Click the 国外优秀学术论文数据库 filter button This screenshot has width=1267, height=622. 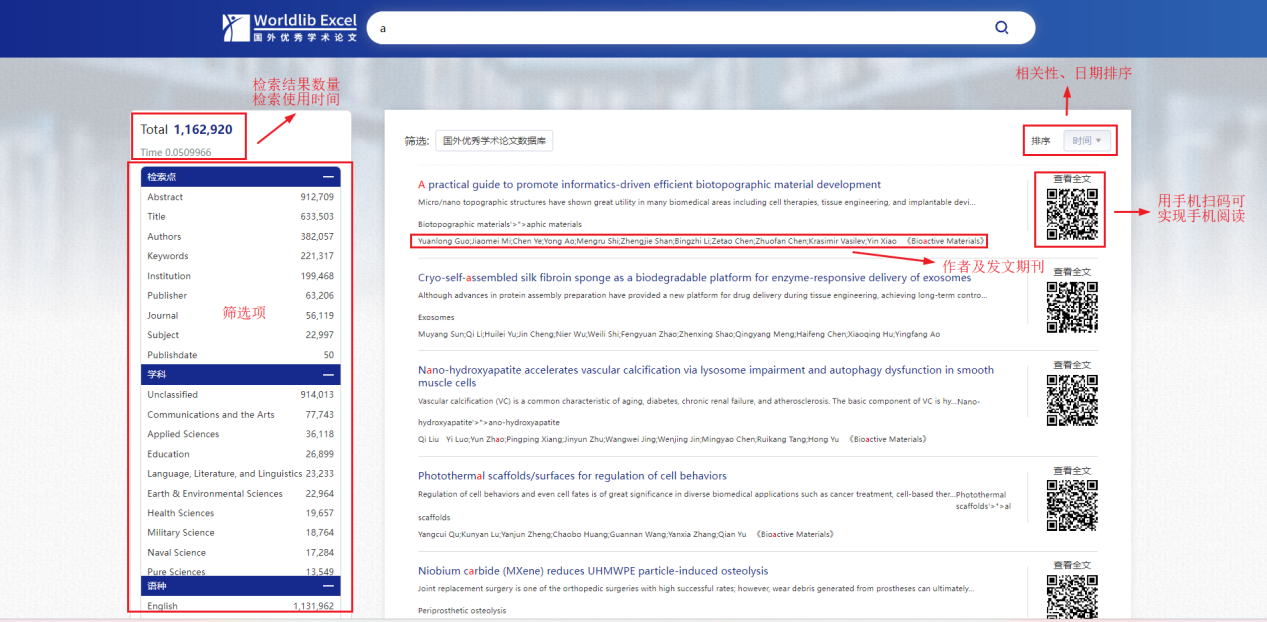coord(494,142)
